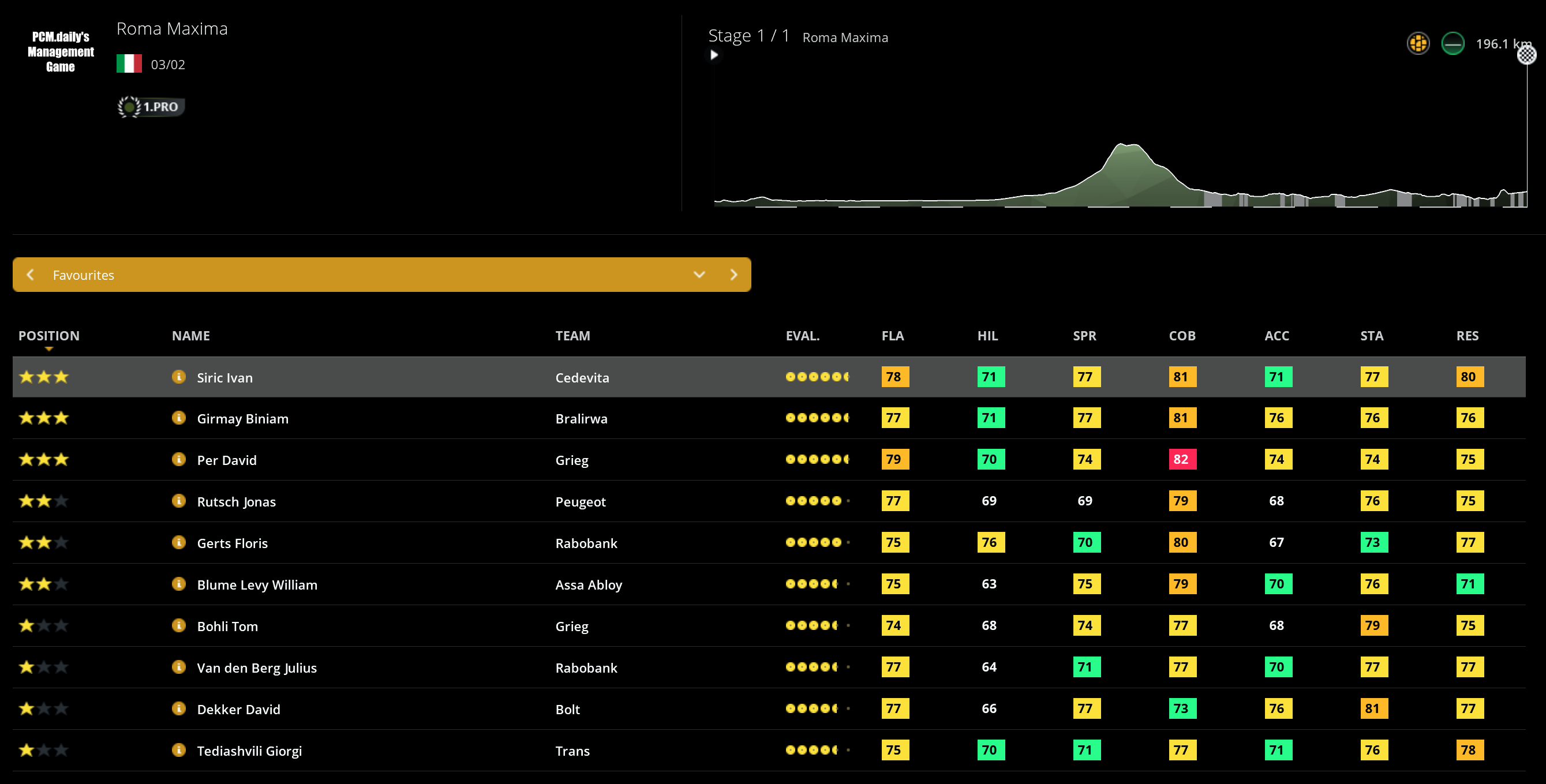Sort by FLA column header
This screenshot has width=1546, height=784.
pyautogui.click(x=892, y=336)
